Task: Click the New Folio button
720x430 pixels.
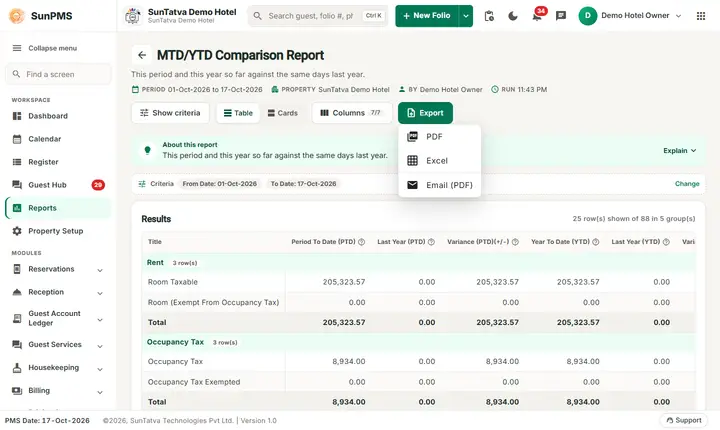Action: [427, 16]
